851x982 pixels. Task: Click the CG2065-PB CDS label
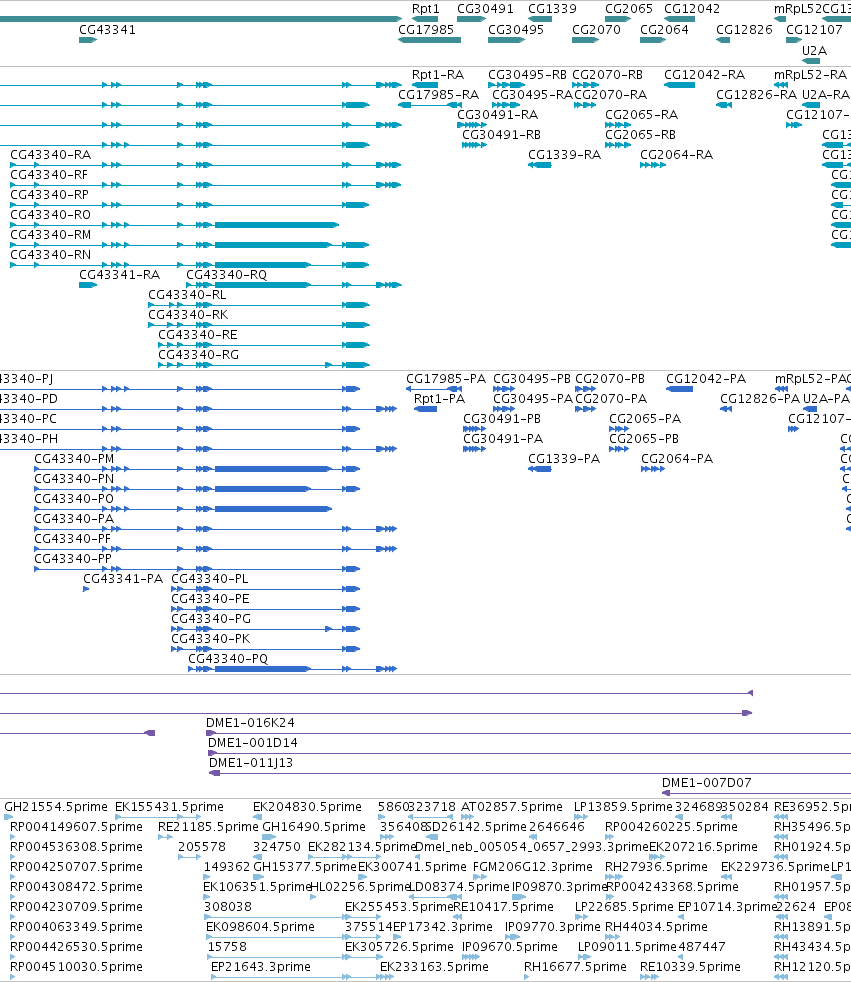[644, 439]
